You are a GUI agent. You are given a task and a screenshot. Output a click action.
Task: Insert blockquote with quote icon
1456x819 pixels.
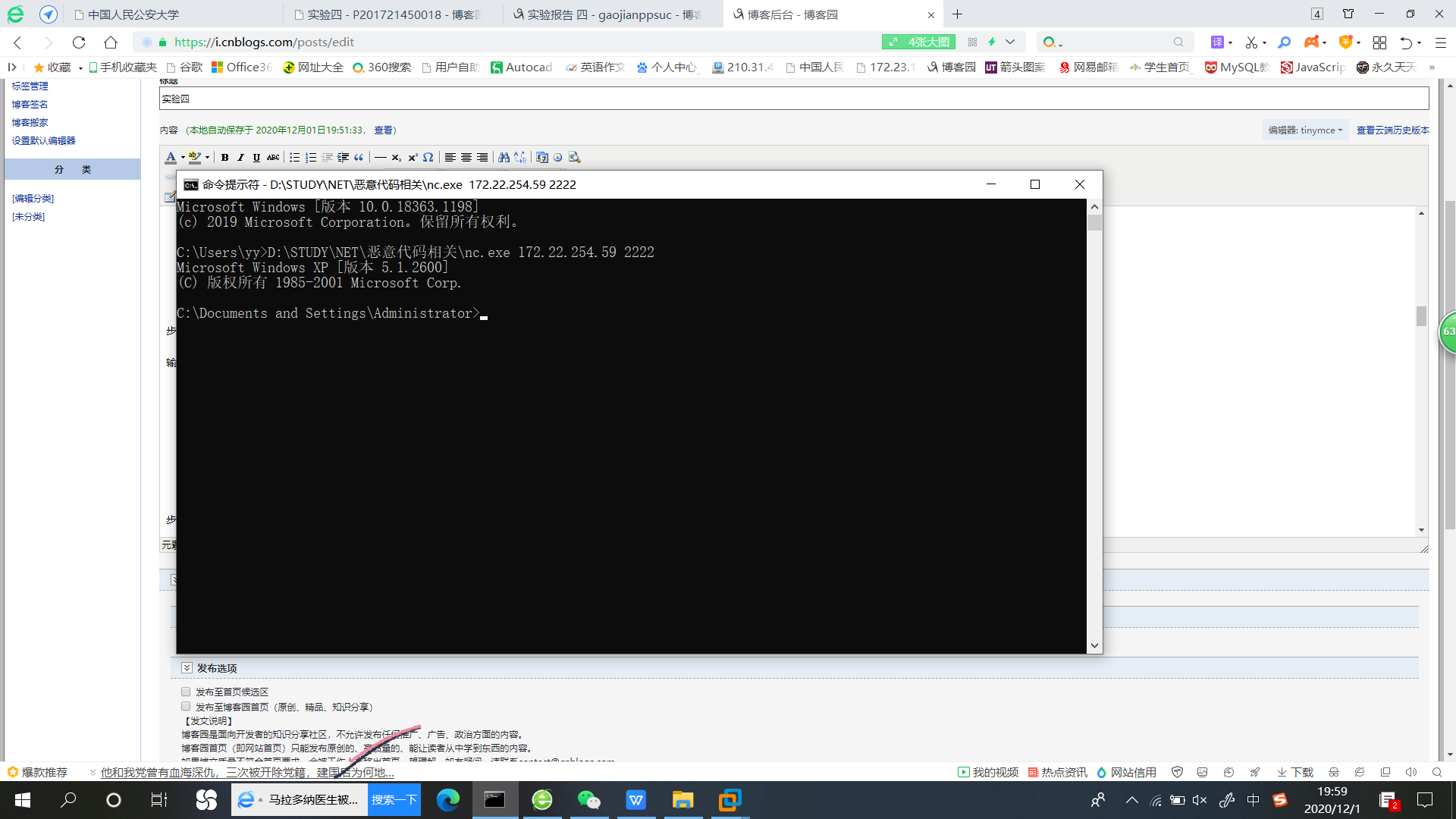[x=359, y=158]
